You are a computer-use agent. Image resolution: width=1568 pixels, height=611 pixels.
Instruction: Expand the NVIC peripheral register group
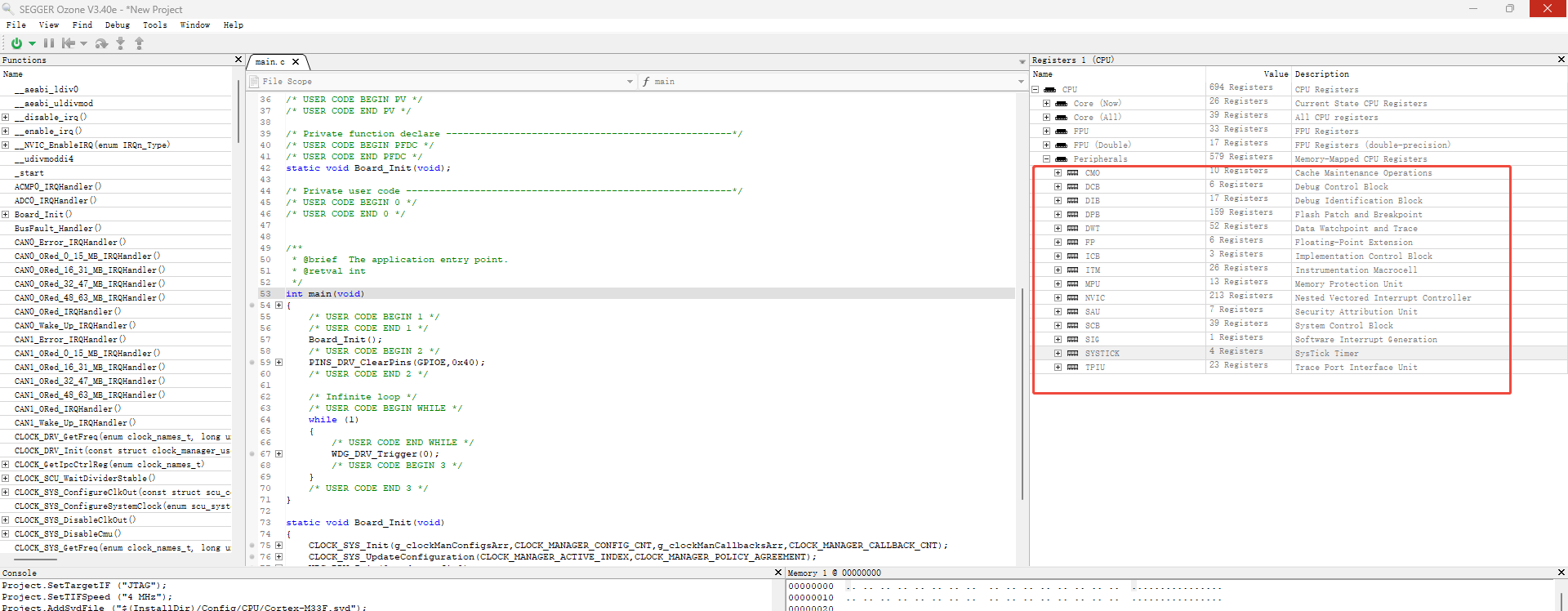tap(1058, 298)
